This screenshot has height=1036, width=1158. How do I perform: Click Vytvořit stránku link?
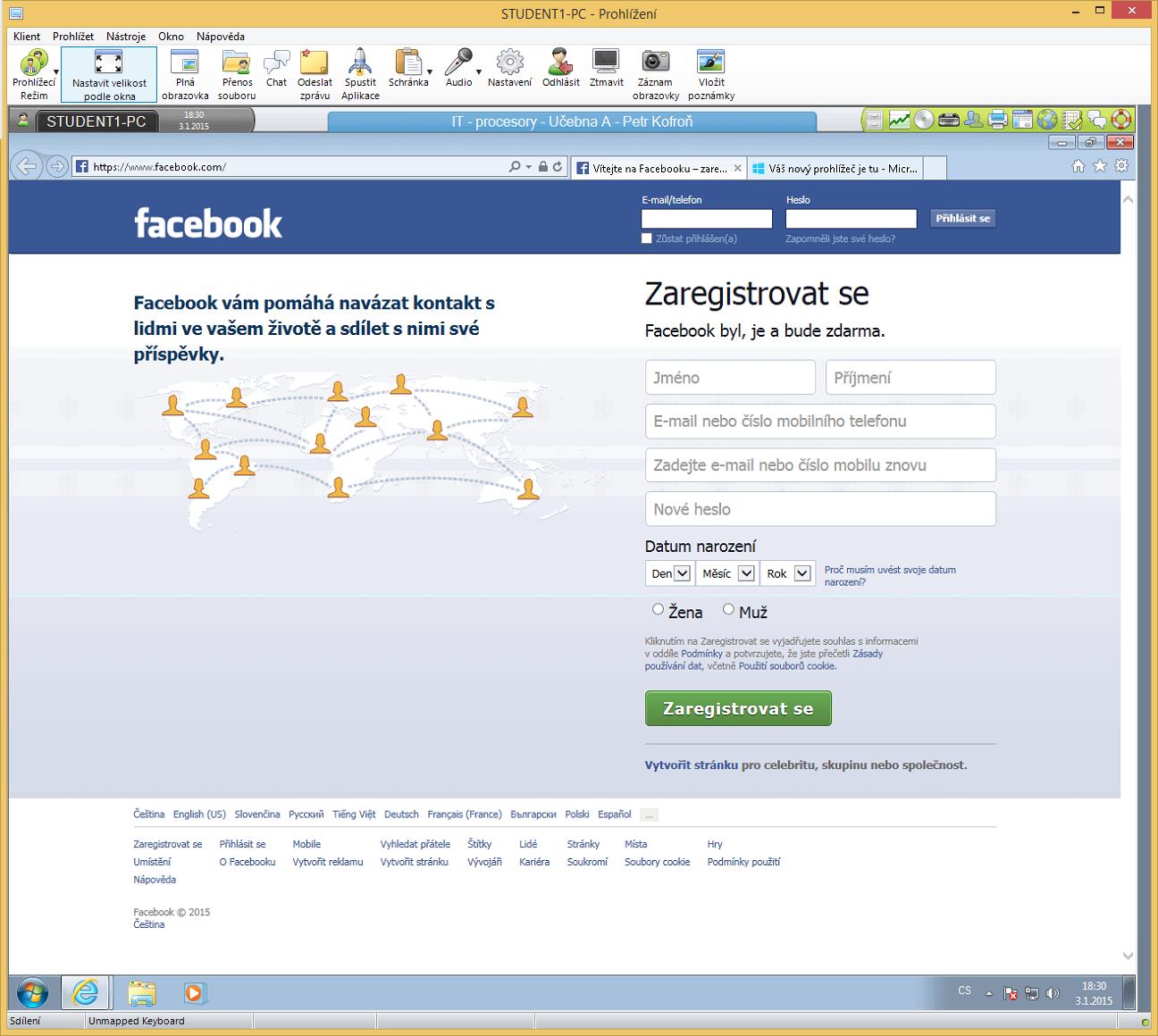tap(692, 765)
